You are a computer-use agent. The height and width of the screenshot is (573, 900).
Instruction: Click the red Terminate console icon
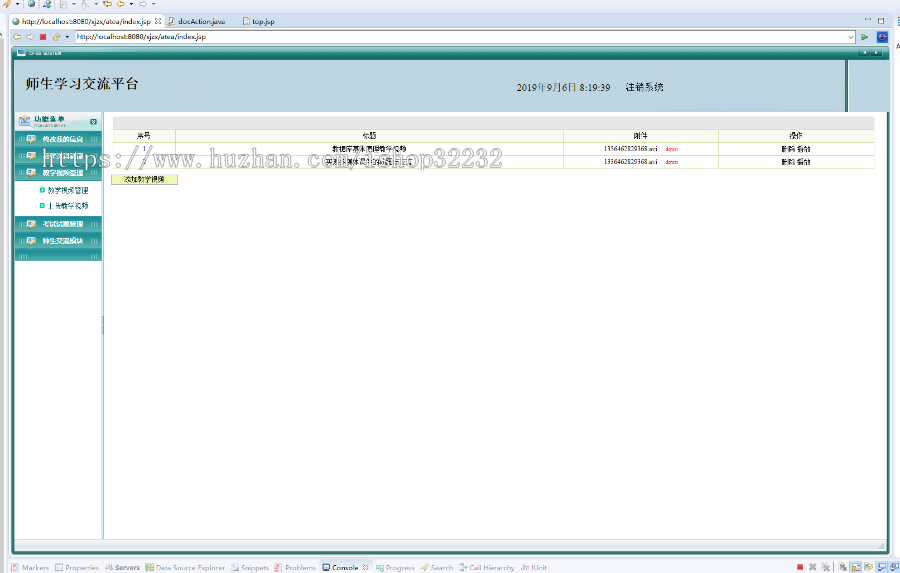[800, 567]
